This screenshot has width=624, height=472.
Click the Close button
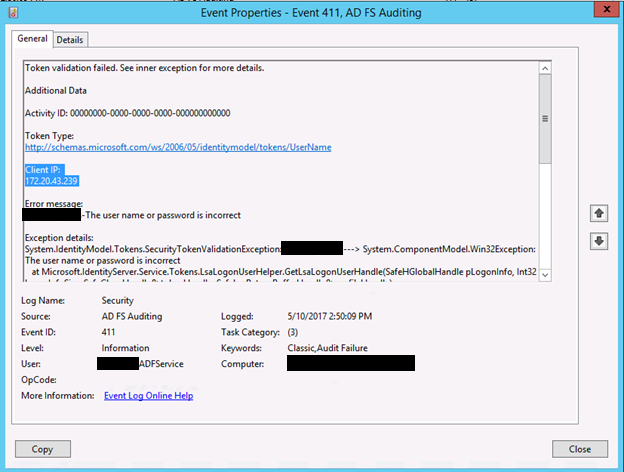pos(580,449)
